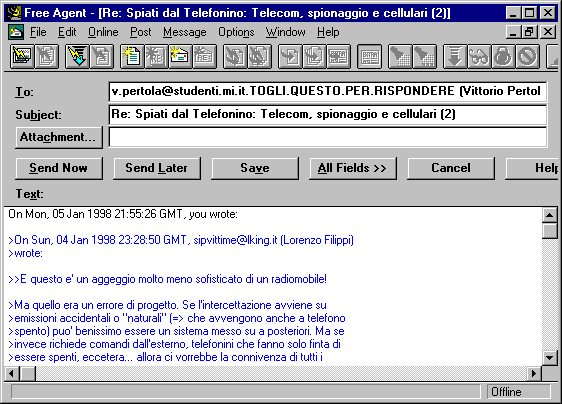Click the grayed Get Selected Article Bodies icon
The width and height of the screenshot is (562, 404).
point(102,56)
